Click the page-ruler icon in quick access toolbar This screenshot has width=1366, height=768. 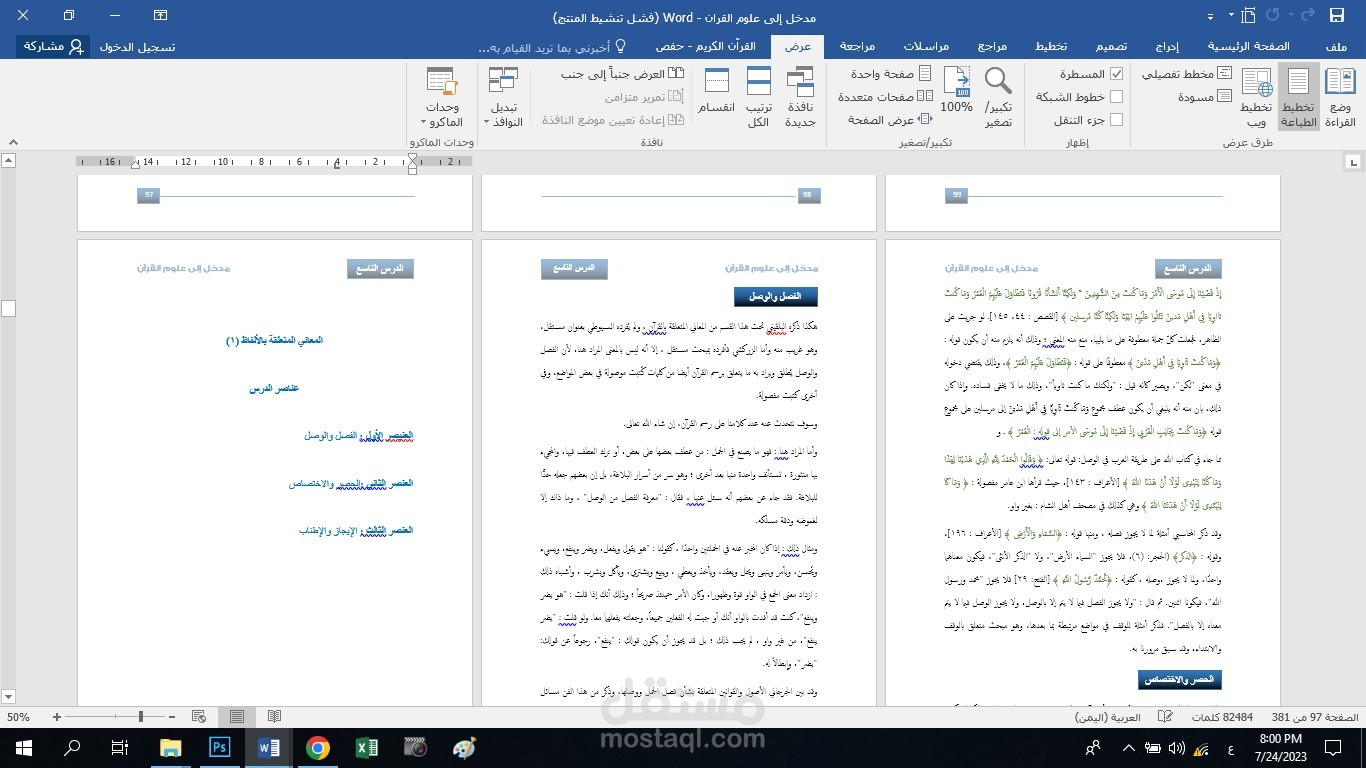1247,15
